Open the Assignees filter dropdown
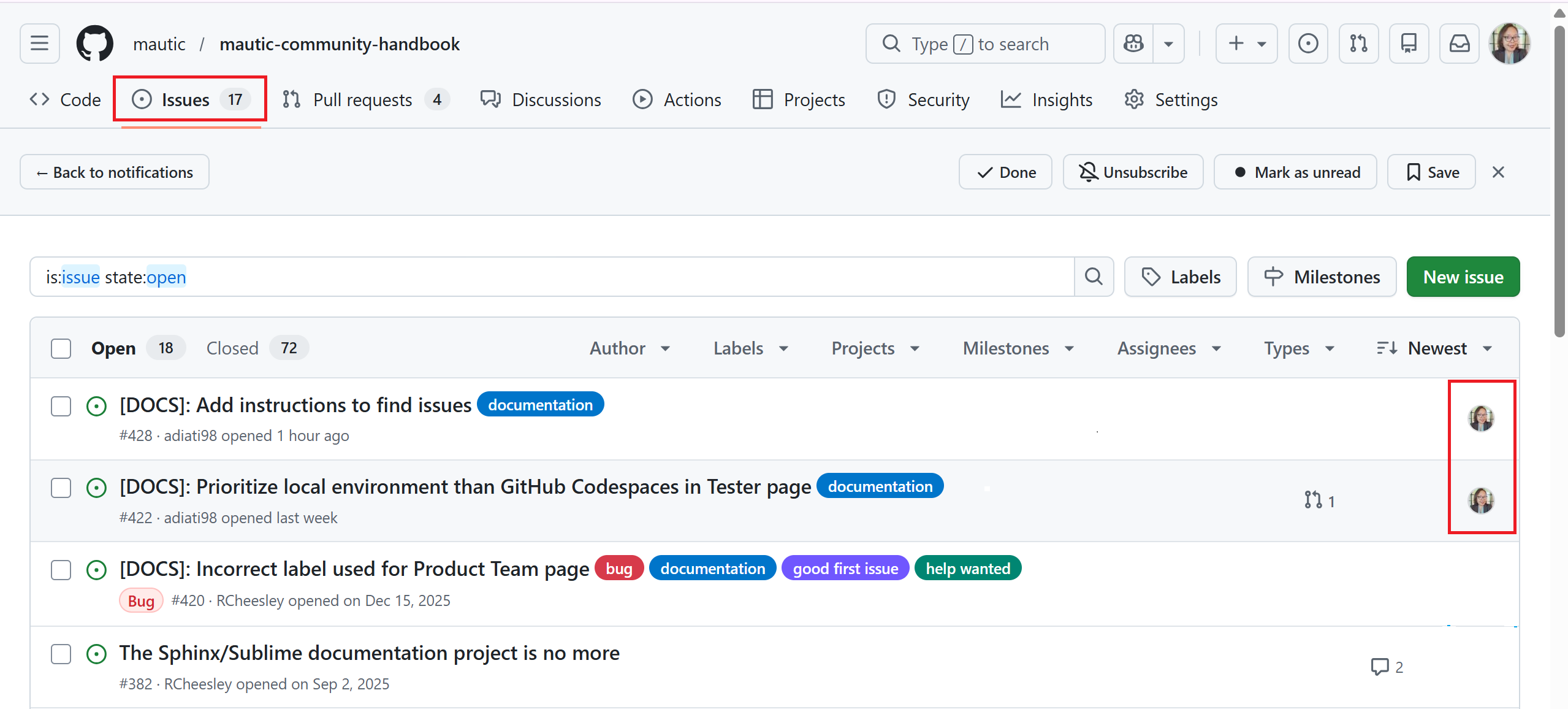This screenshot has width=1568, height=709. [x=1168, y=348]
